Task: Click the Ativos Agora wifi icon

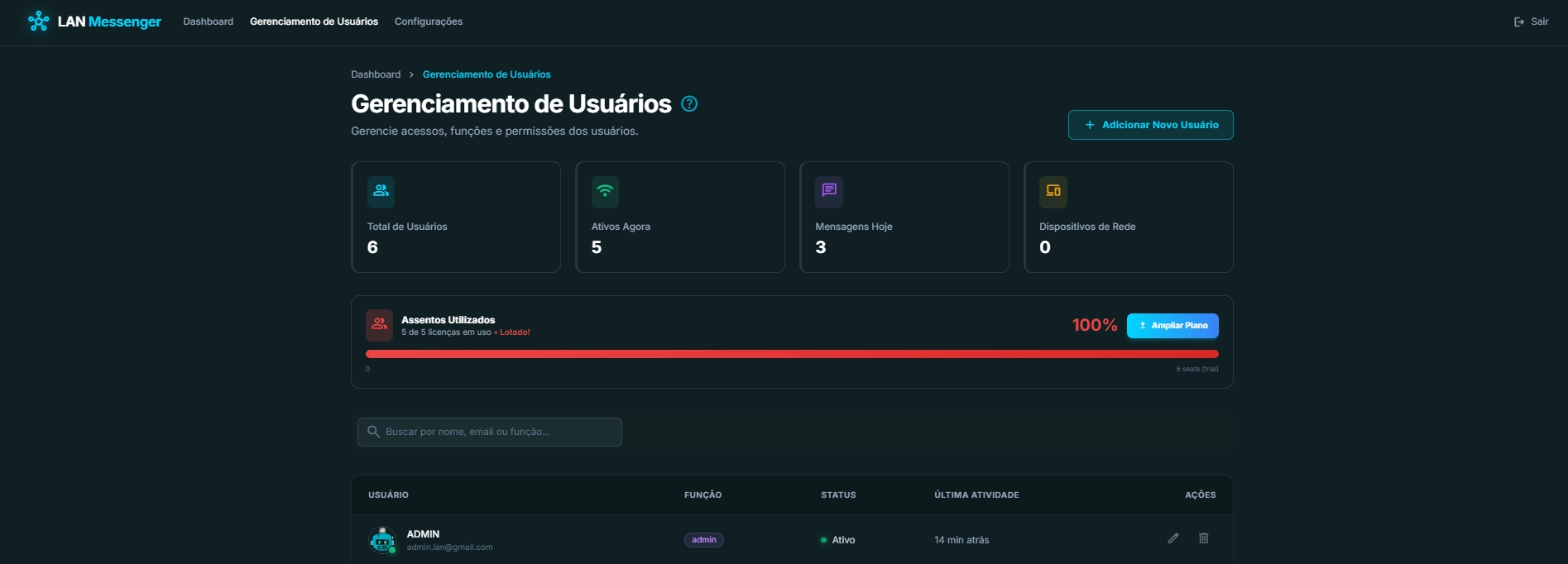Action: coord(605,191)
